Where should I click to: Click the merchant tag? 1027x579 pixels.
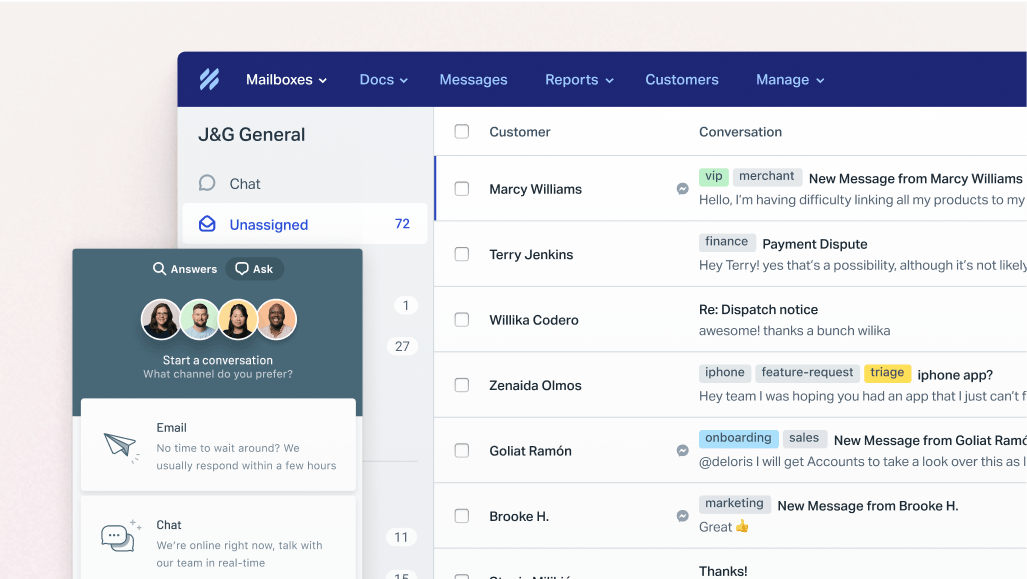pos(766,176)
